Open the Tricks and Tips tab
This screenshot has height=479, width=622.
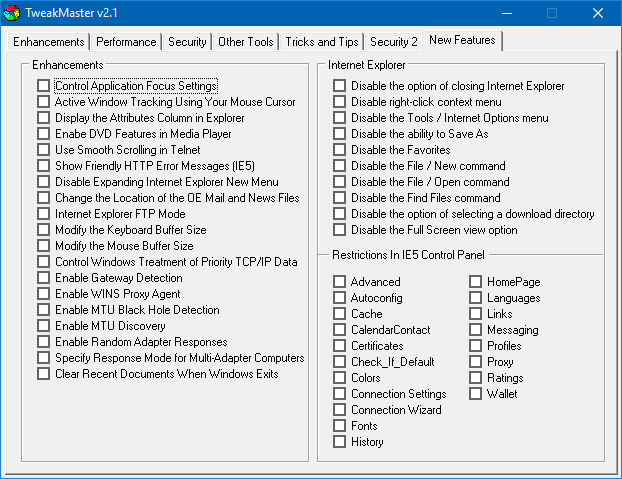pyautogui.click(x=321, y=42)
